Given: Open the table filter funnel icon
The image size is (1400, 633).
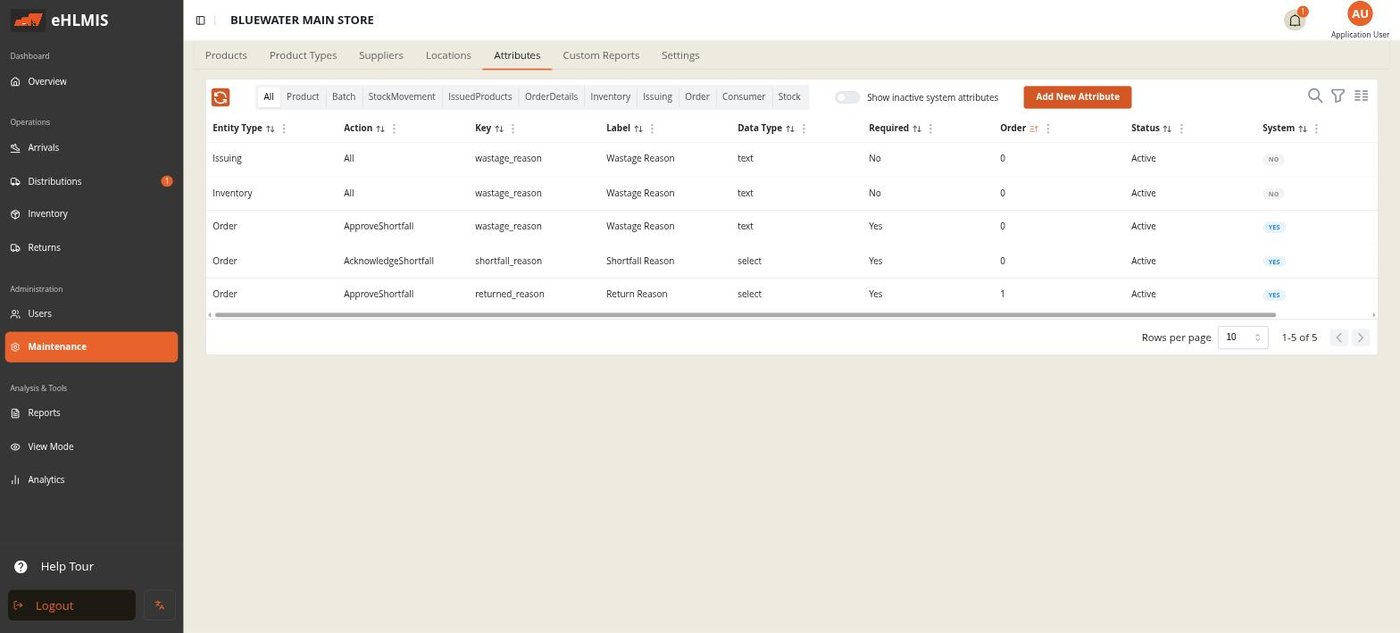Looking at the screenshot, I should [1338, 96].
